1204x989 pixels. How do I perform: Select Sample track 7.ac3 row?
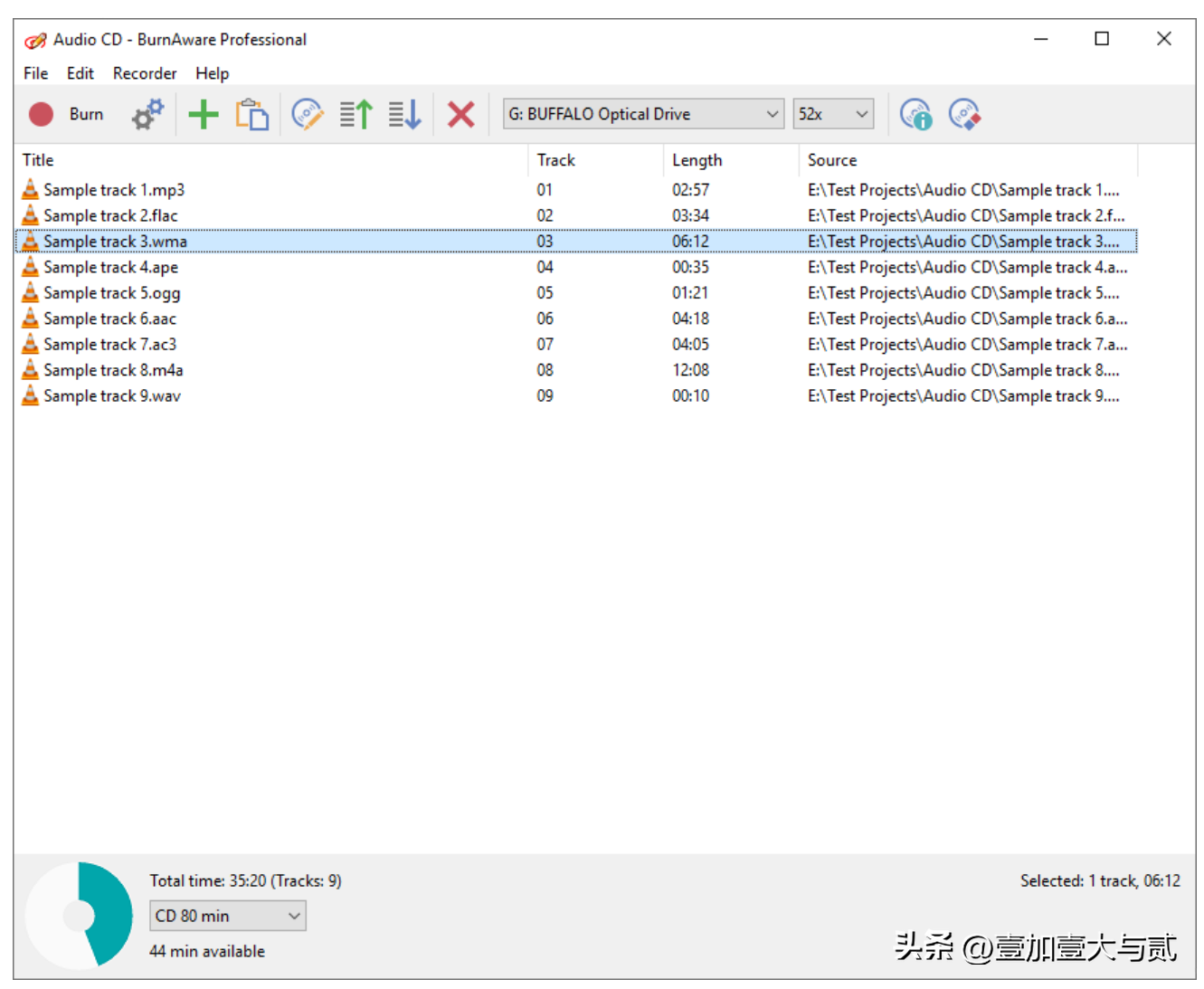(577, 344)
